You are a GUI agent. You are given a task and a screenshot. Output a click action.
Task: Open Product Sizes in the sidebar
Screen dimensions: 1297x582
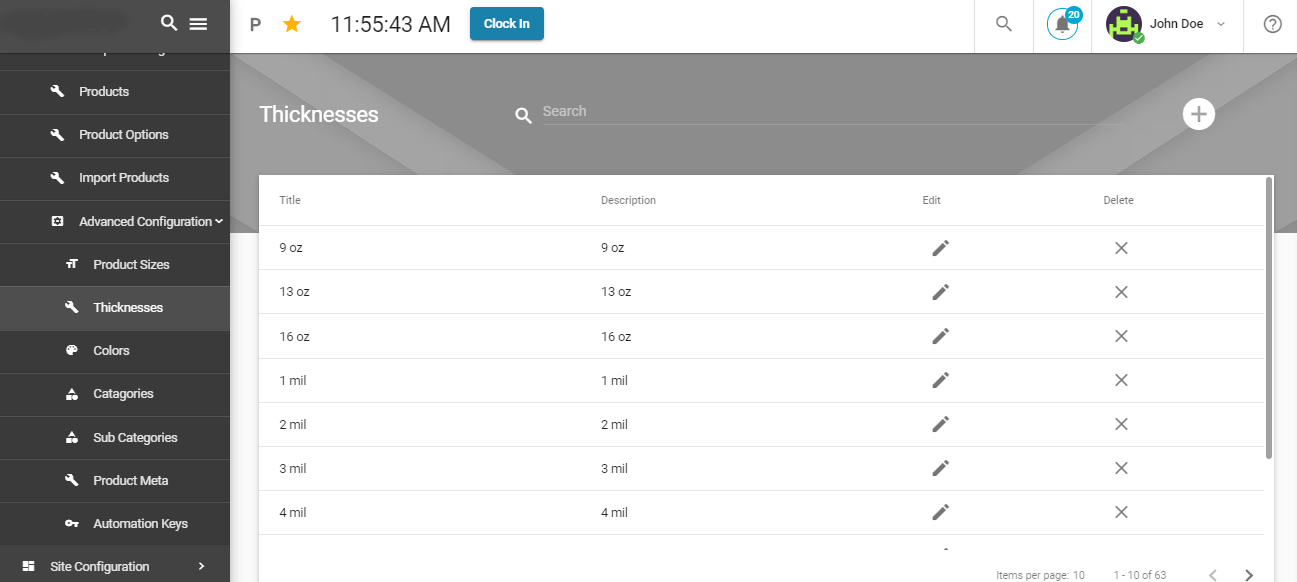131,265
